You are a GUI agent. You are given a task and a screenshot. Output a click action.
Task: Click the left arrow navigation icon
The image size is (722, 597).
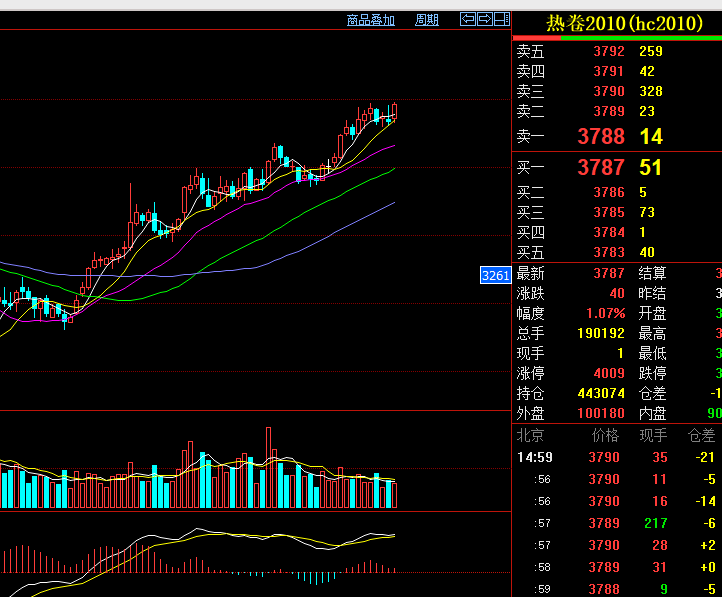pyautogui.click(x=467, y=19)
